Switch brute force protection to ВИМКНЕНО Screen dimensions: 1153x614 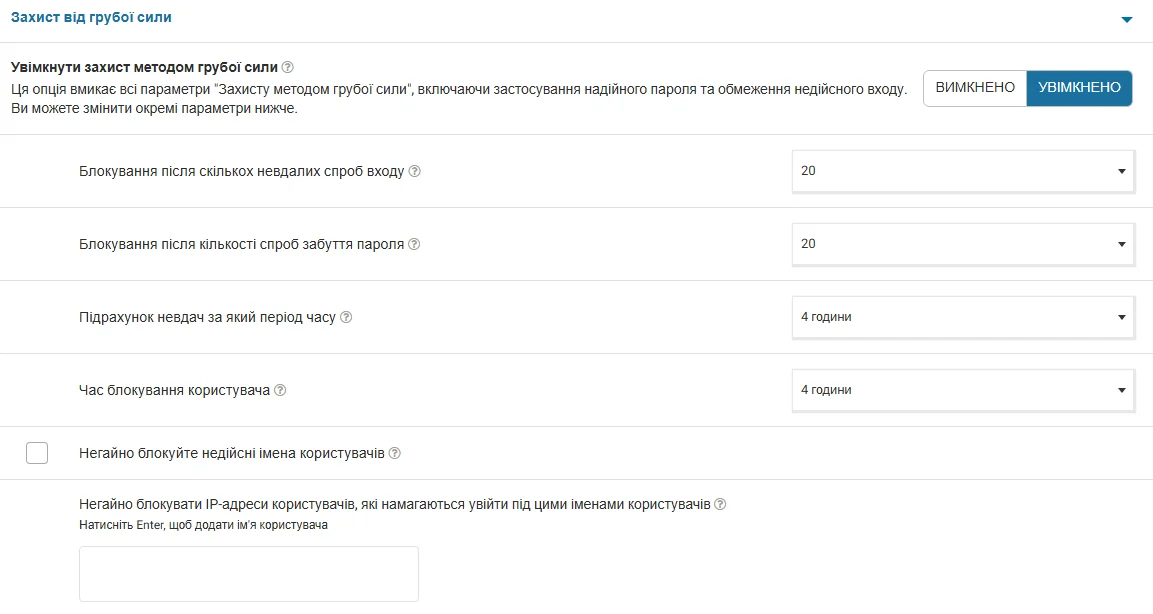(x=975, y=88)
